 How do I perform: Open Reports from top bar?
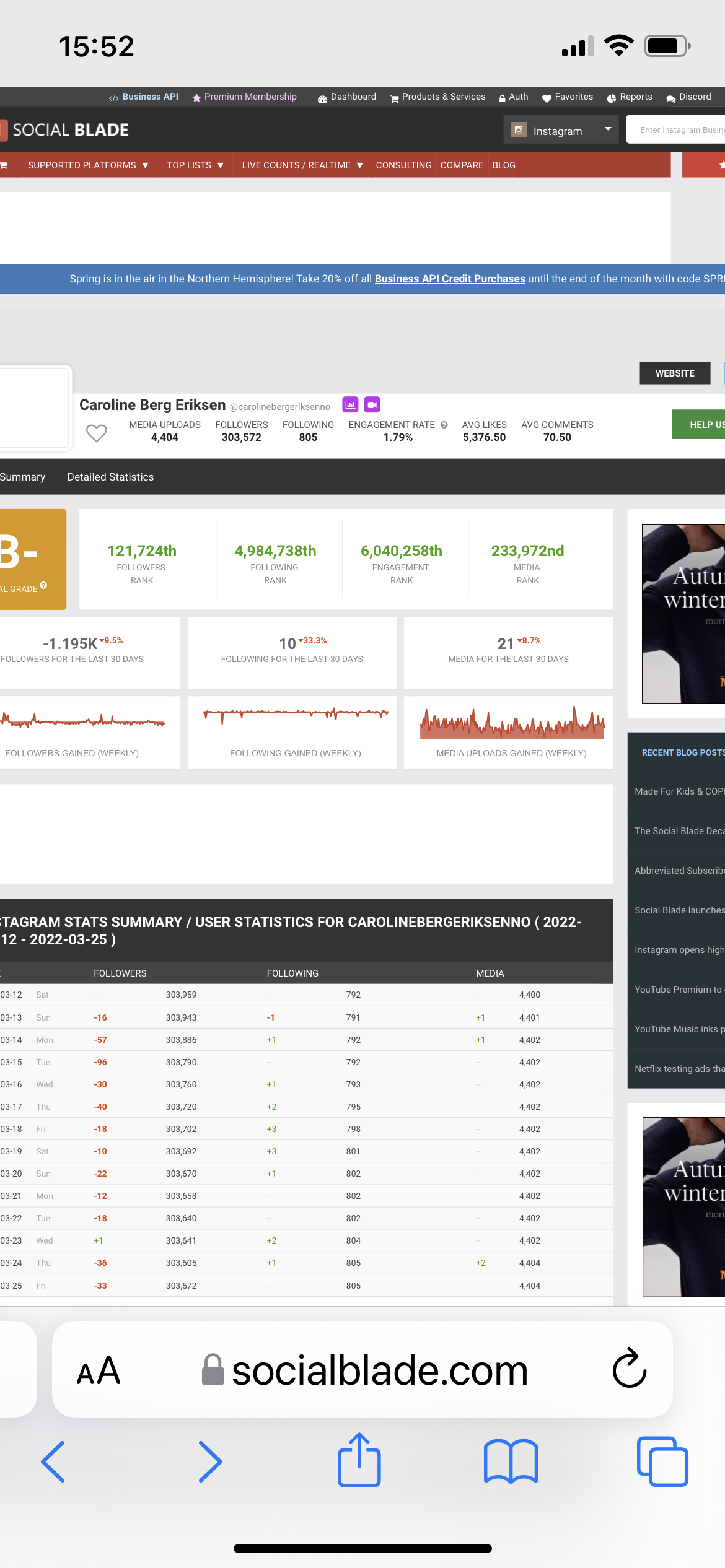630,97
